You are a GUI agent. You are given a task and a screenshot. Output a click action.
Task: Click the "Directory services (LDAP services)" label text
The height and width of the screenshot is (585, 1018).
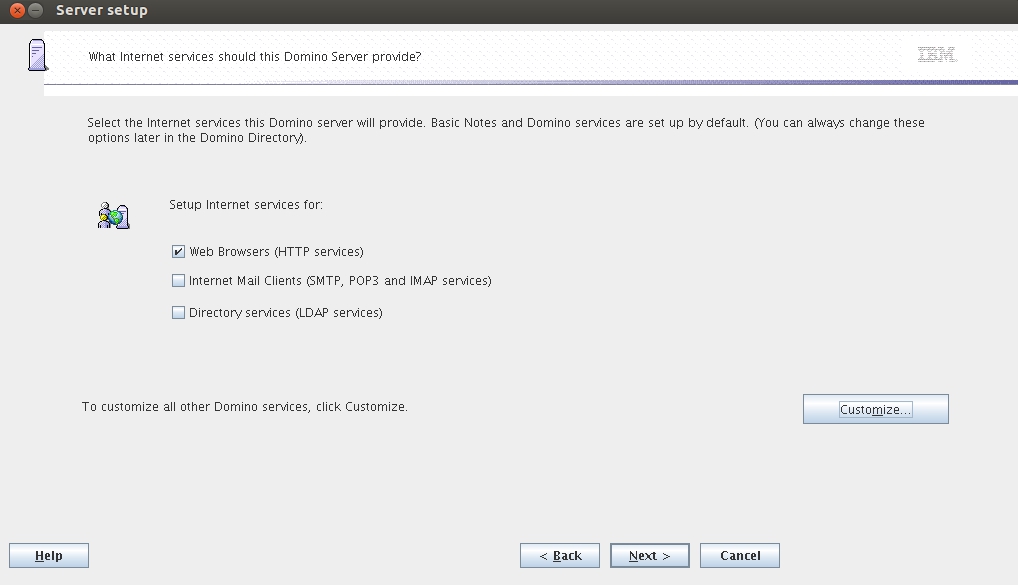click(x=285, y=313)
